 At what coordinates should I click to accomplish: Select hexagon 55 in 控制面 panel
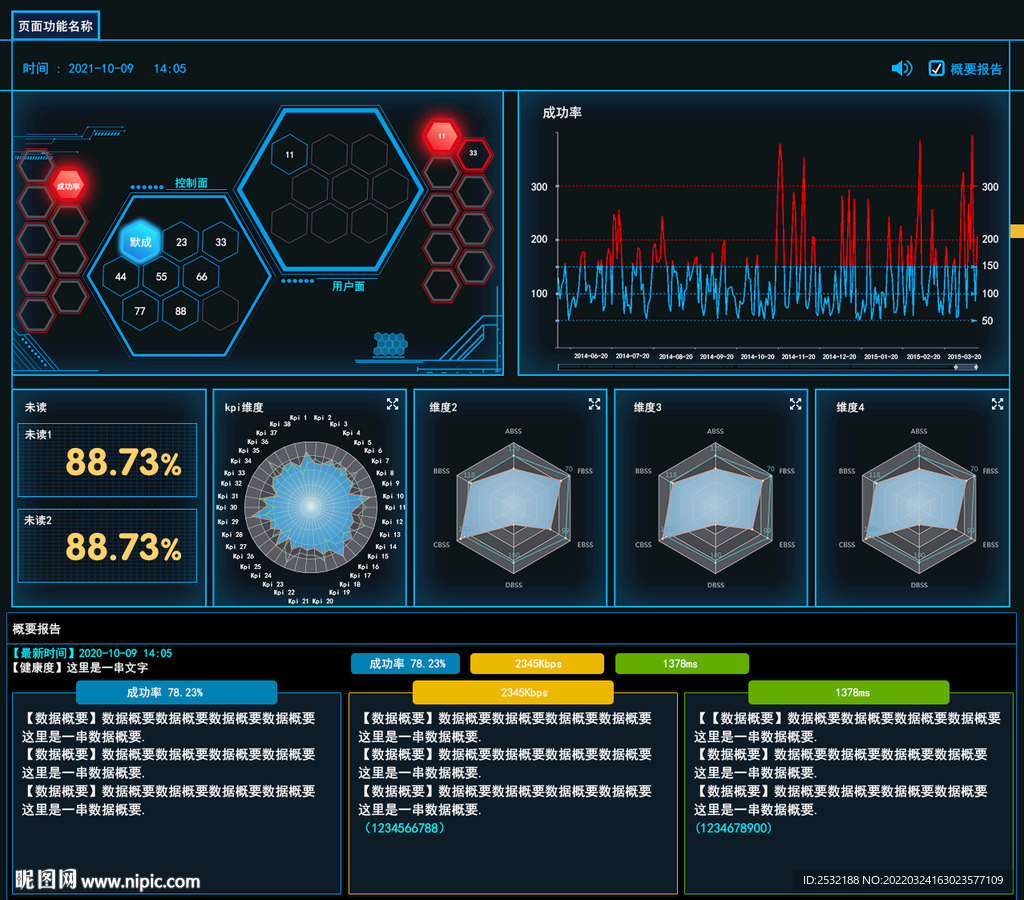point(161,276)
